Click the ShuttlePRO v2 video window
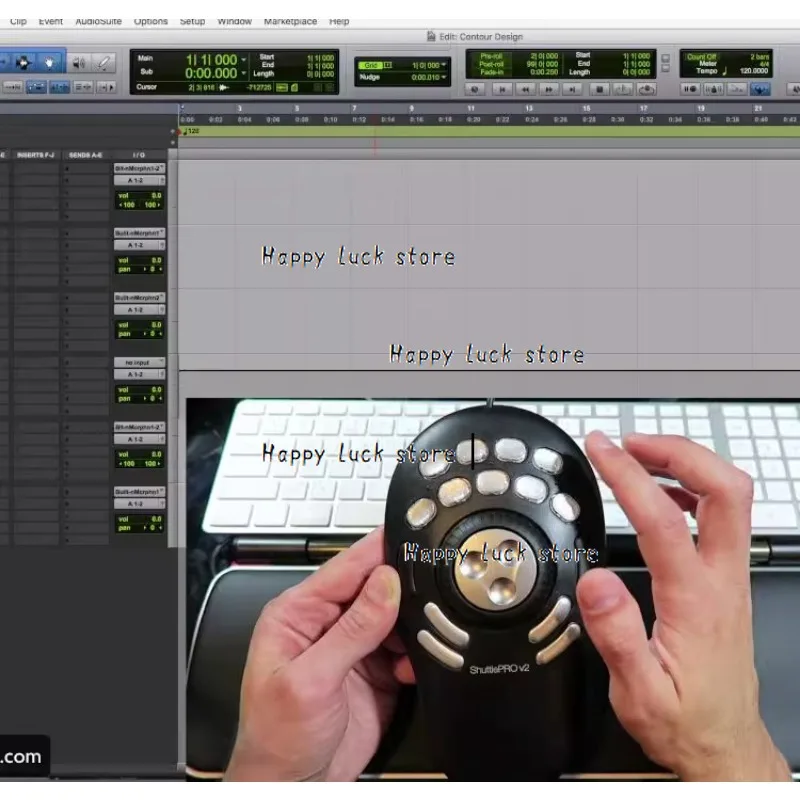The height and width of the screenshot is (800, 800). click(493, 590)
